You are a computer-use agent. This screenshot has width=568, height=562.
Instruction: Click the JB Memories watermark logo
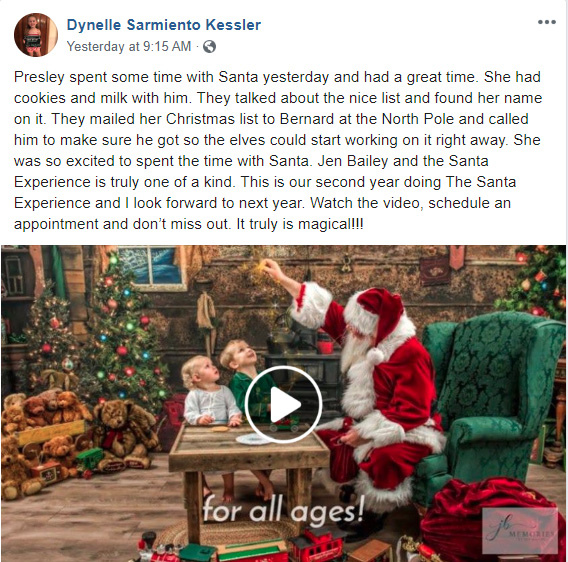coord(520,531)
